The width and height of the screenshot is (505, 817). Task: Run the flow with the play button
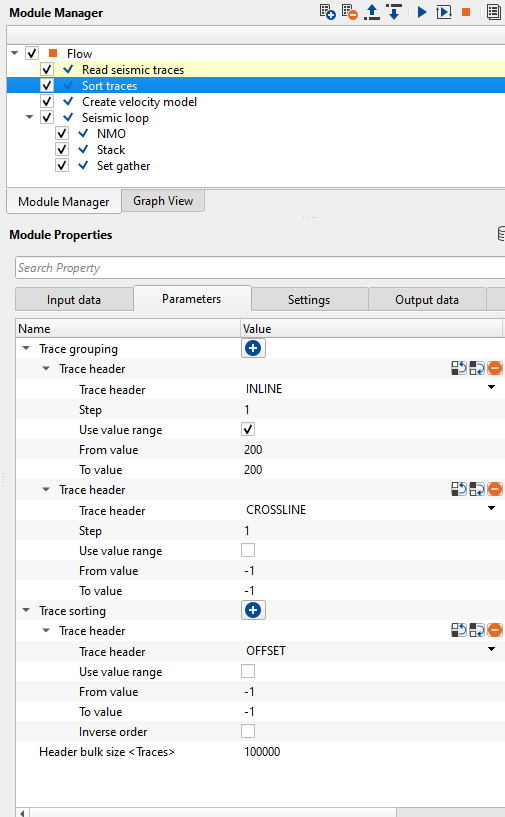click(x=422, y=12)
